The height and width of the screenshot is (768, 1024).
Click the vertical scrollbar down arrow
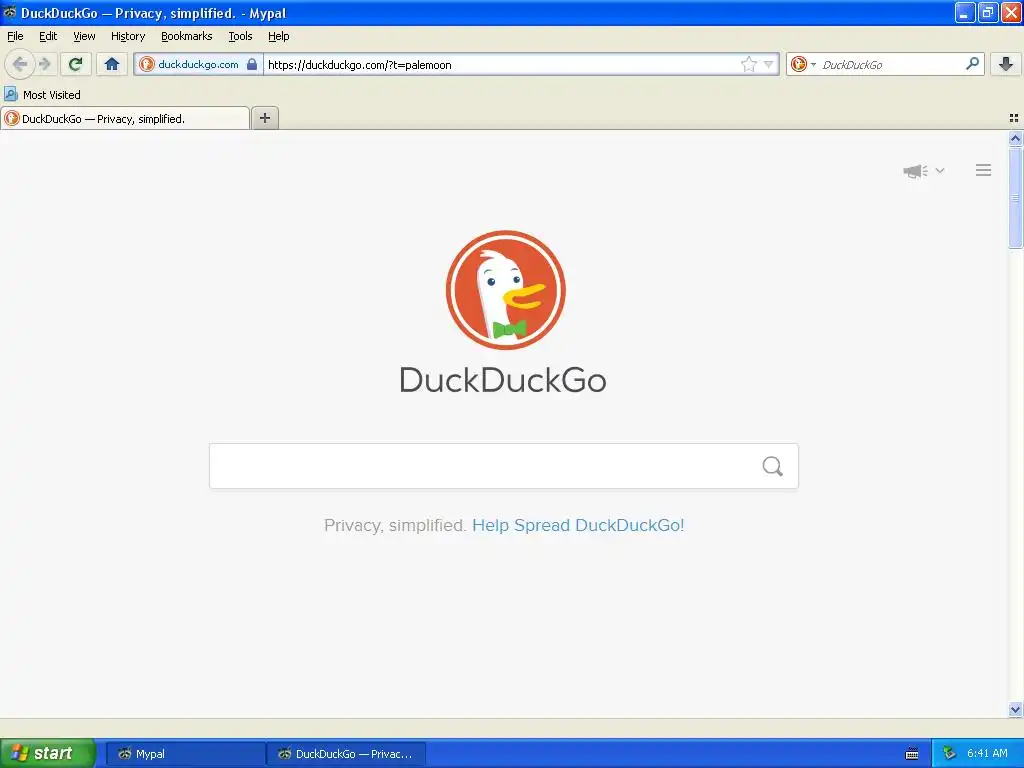1015,709
